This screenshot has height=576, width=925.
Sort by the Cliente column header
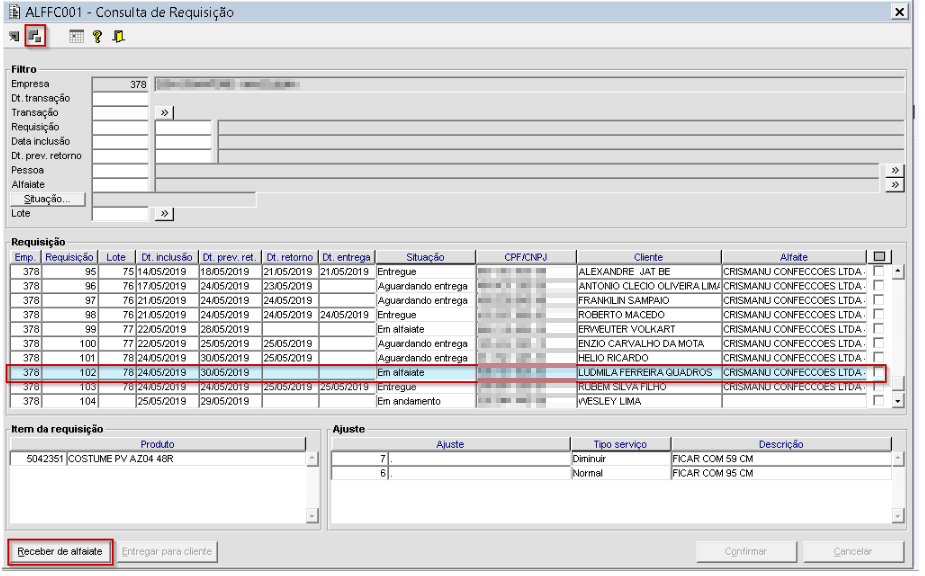click(648, 257)
